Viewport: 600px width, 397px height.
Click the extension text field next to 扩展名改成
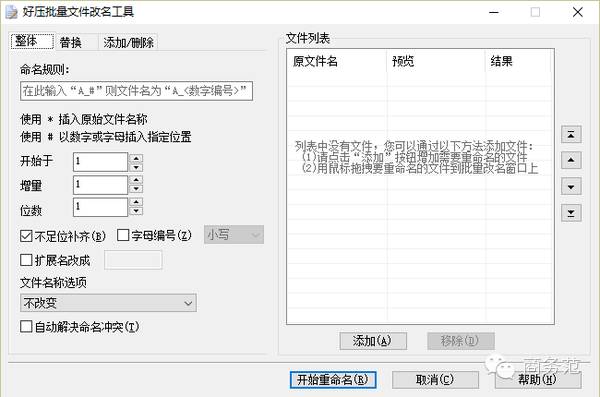coord(133,260)
